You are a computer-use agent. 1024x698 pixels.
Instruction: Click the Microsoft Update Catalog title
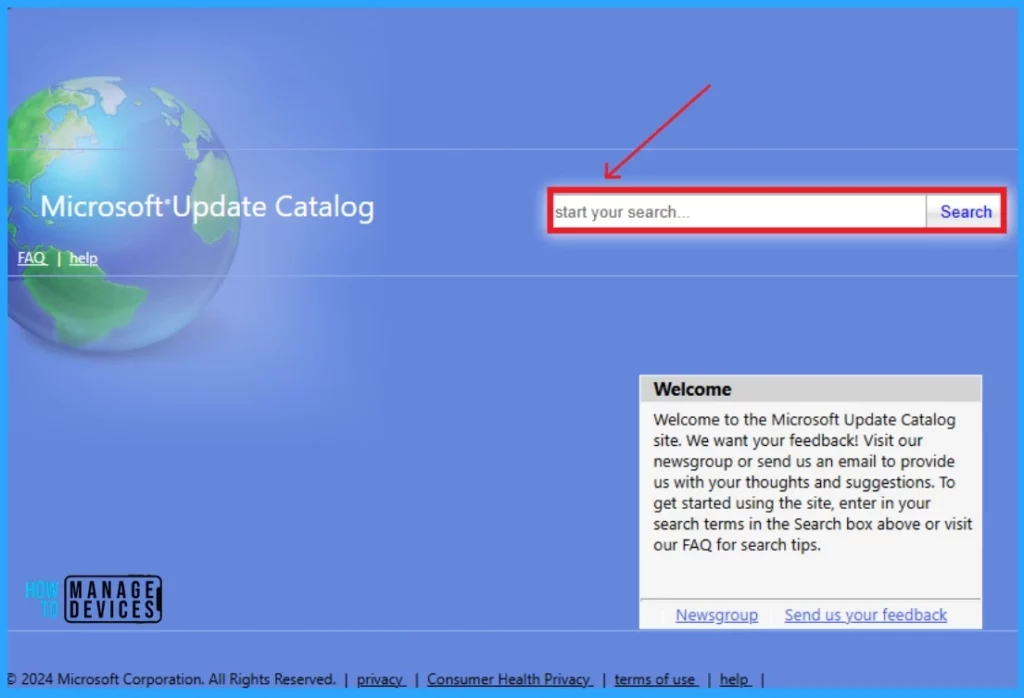[x=207, y=206]
